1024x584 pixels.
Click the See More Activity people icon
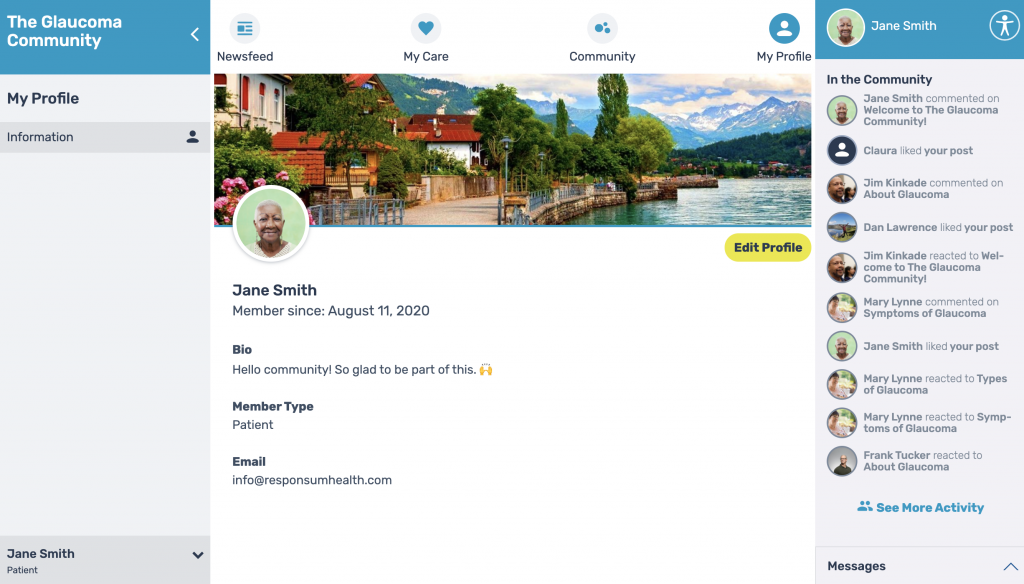point(865,506)
